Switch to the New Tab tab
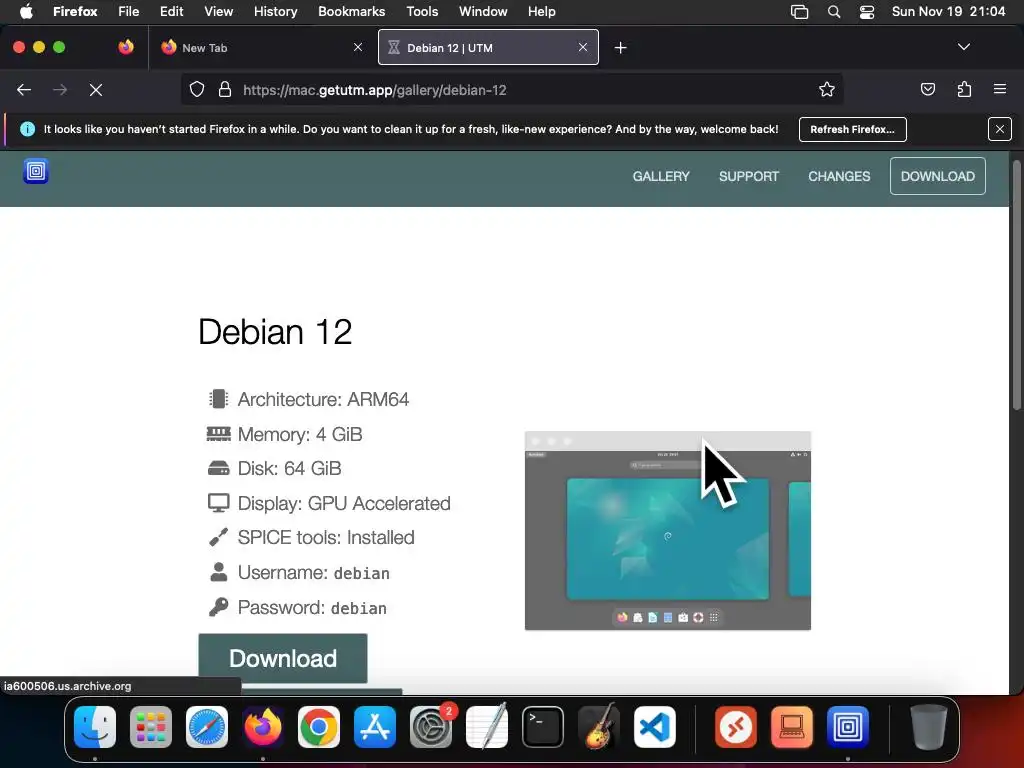Image resolution: width=1024 pixels, height=768 pixels. coord(261,48)
